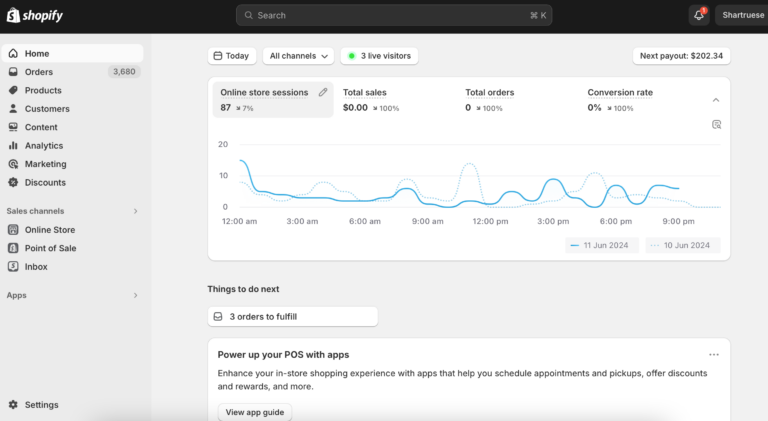768x421 pixels.
Task: Click the View app guide button
Action: tap(255, 411)
